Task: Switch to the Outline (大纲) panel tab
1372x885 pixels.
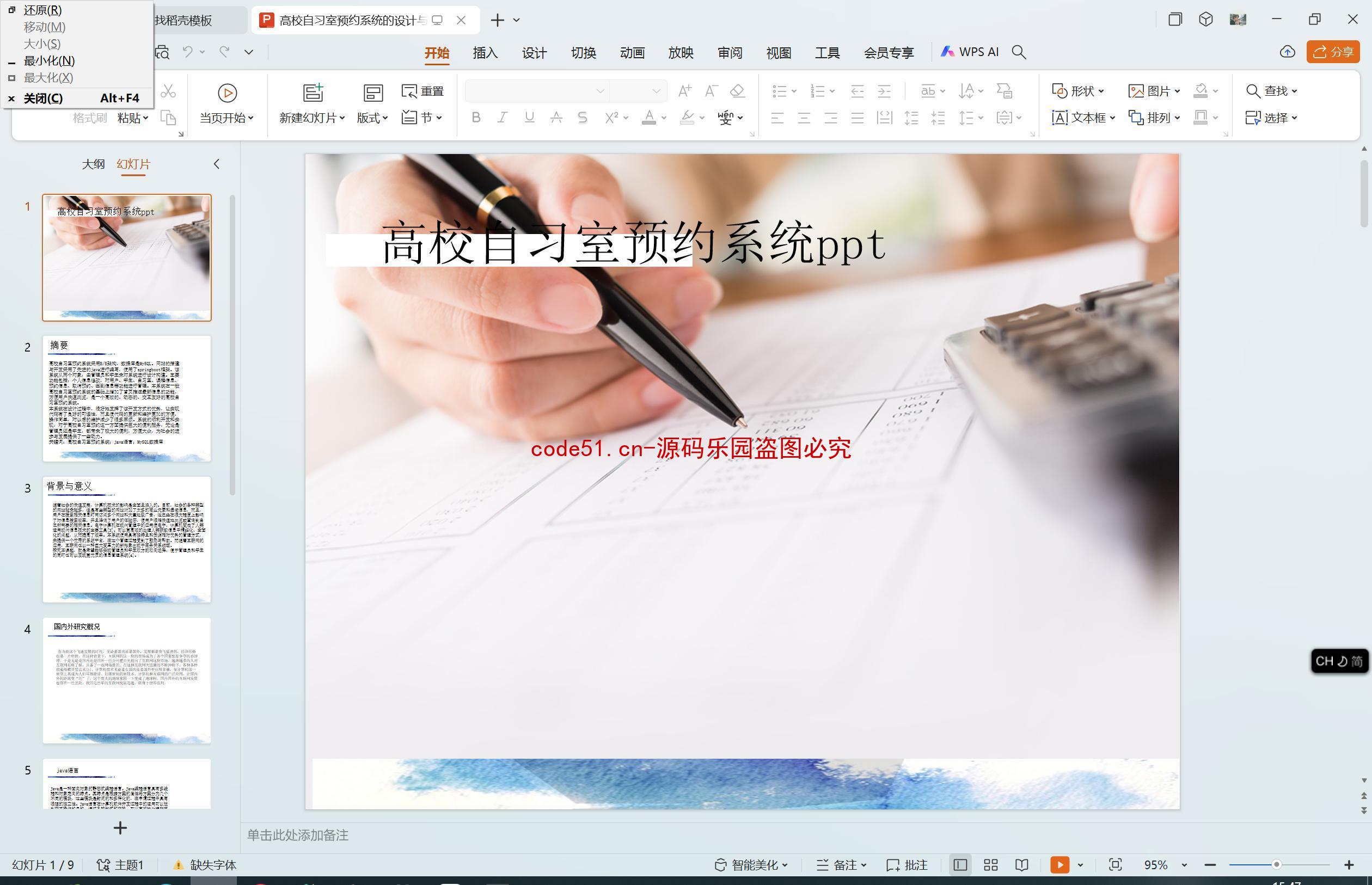Action: tap(93, 164)
